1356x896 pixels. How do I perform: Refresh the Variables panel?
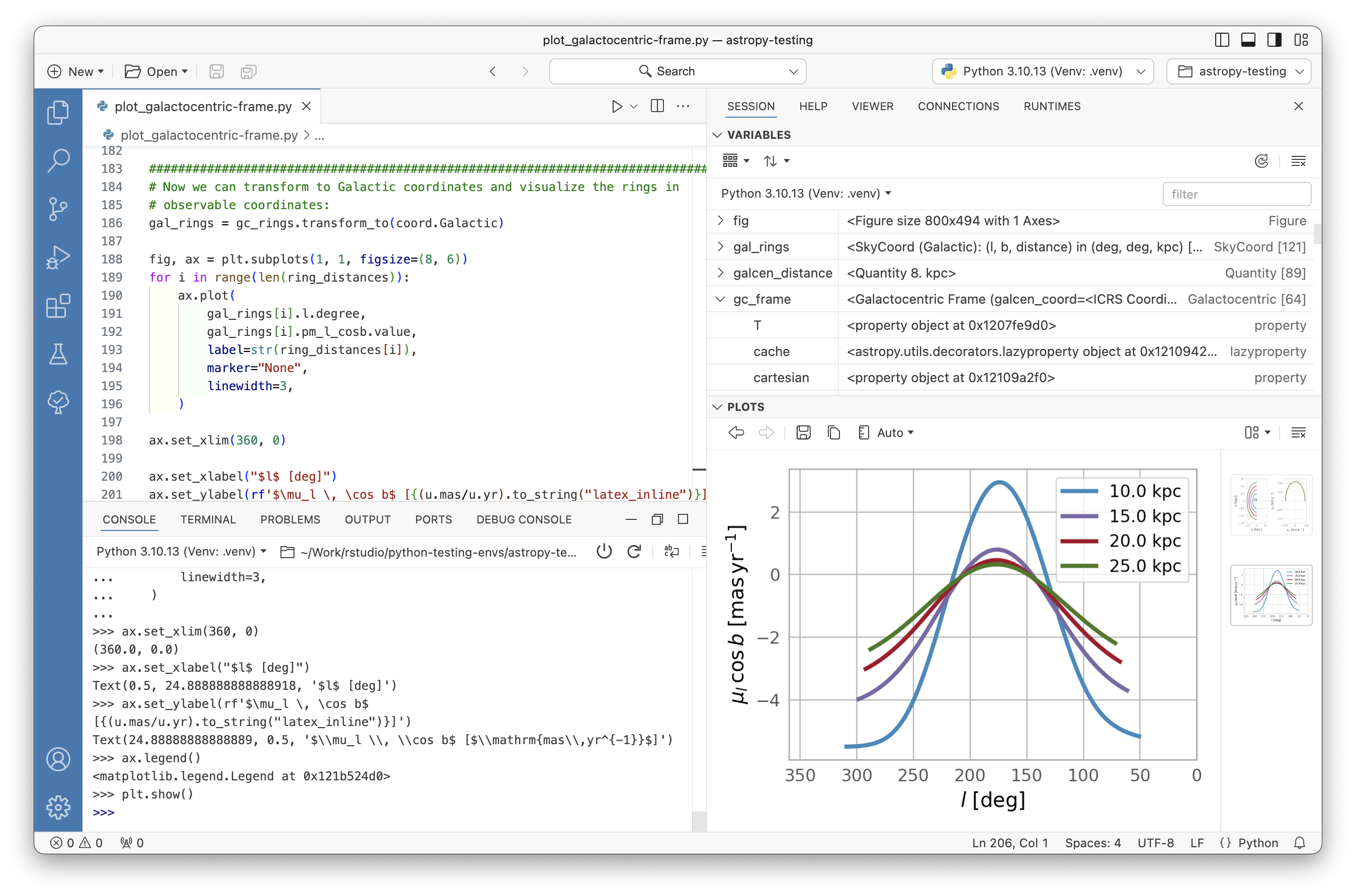point(1261,160)
